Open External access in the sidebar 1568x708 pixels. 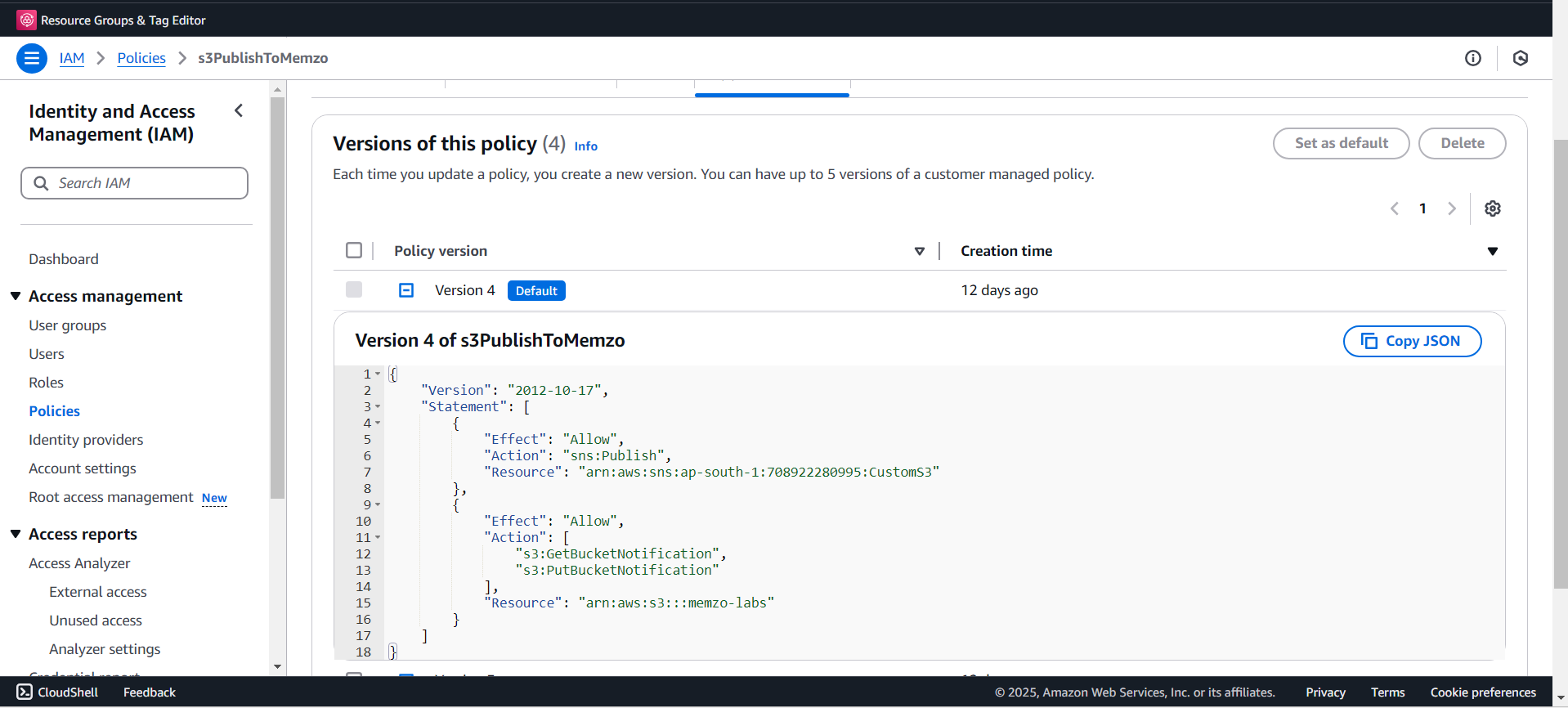pos(98,592)
